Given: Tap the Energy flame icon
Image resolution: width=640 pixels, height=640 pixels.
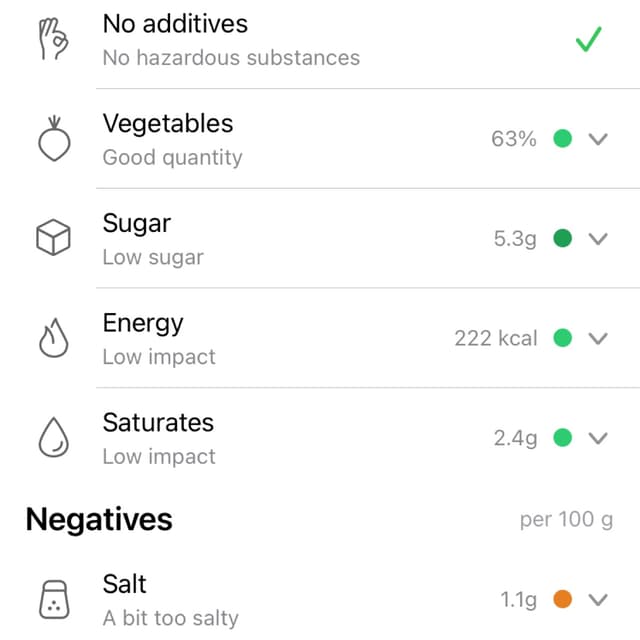Looking at the screenshot, I should pyautogui.click(x=53, y=338).
